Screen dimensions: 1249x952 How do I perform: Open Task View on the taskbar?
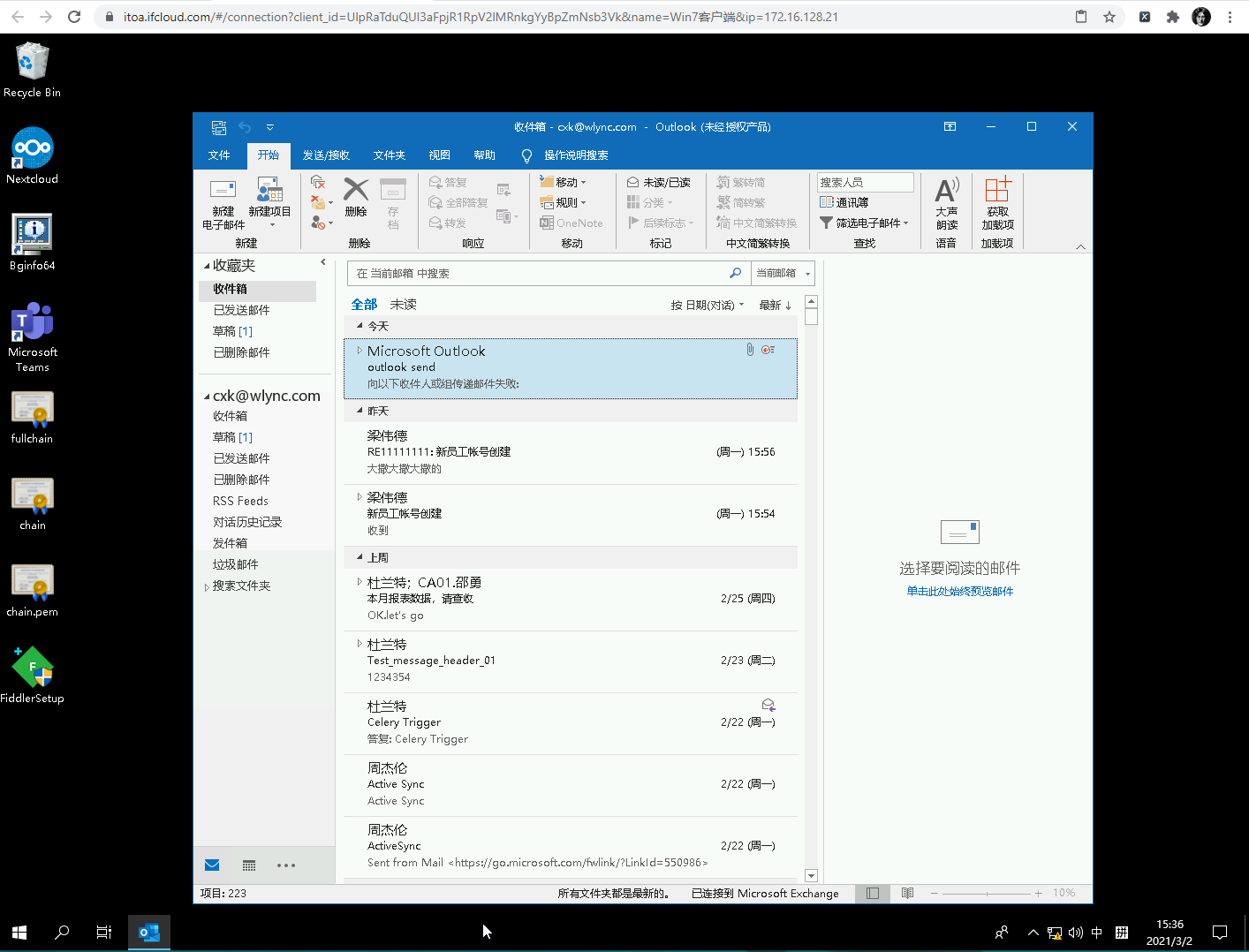tap(104, 932)
